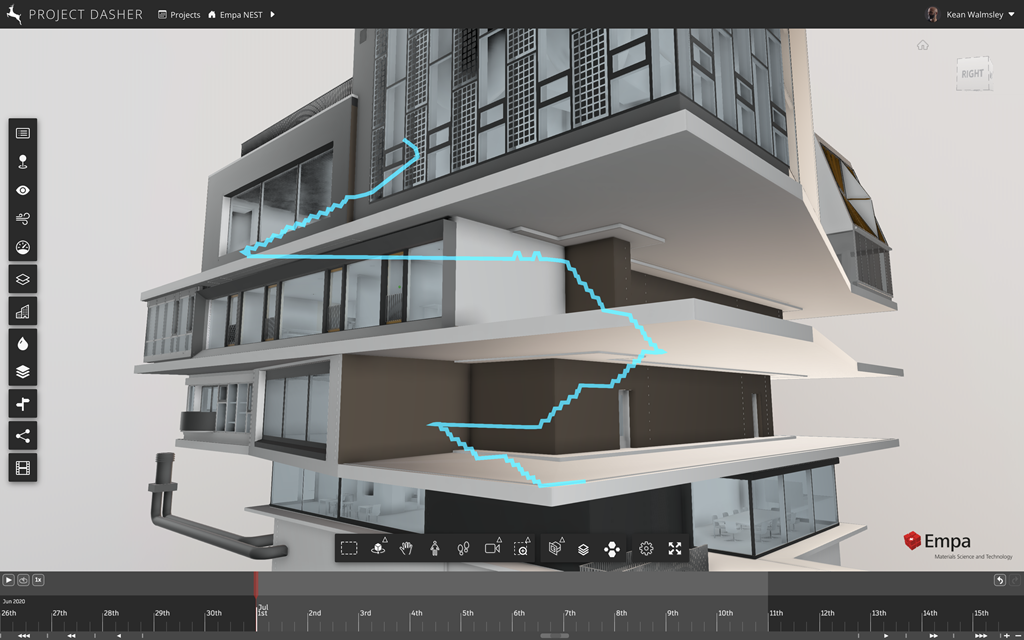Toggle the timeline loop button
Screen dimensions: 1024x640
tap(22, 579)
